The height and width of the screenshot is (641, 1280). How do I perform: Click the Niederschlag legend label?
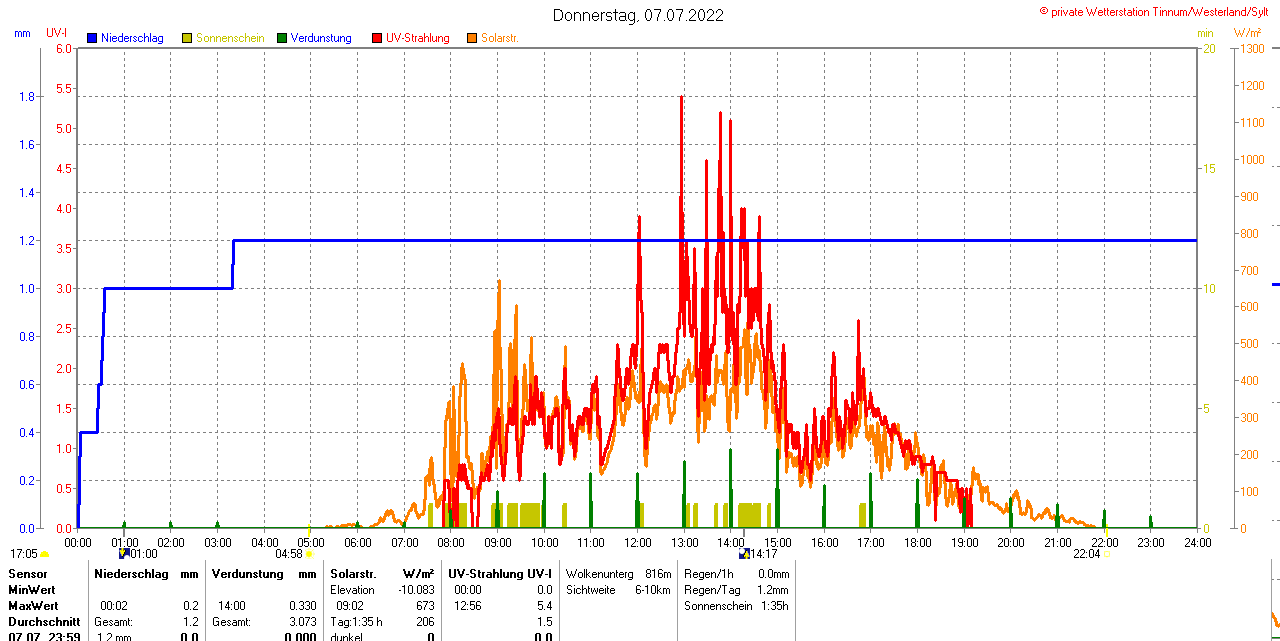(x=132, y=38)
